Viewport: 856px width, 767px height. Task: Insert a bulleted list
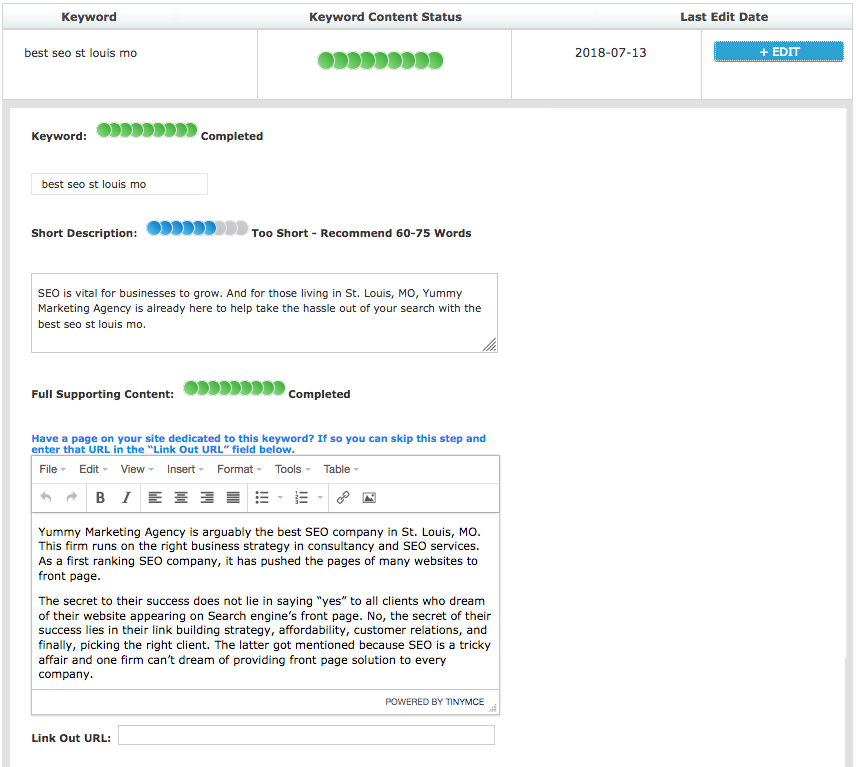pyautogui.click(x=262, y=497)
